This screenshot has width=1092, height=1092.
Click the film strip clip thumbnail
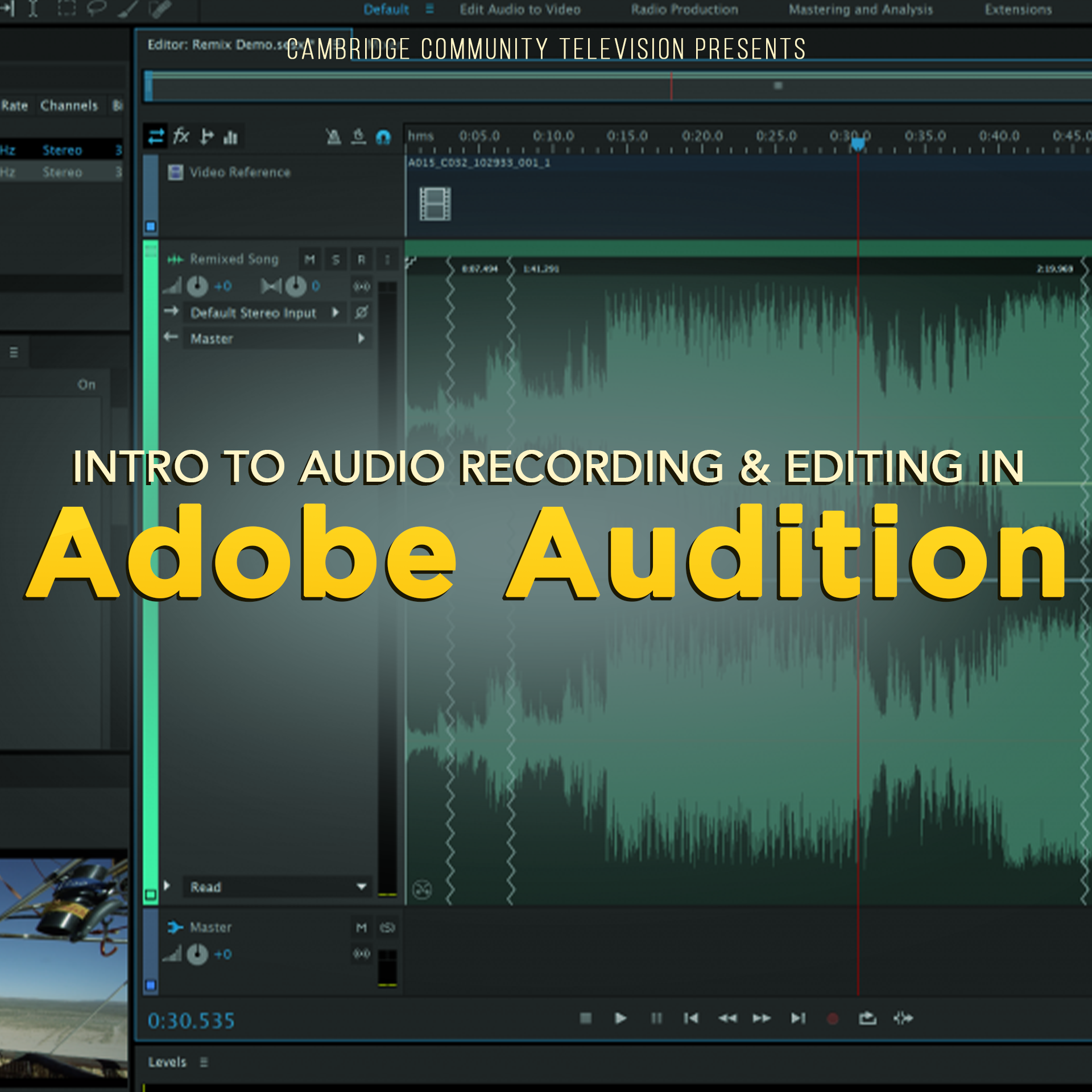click(435, 204)
